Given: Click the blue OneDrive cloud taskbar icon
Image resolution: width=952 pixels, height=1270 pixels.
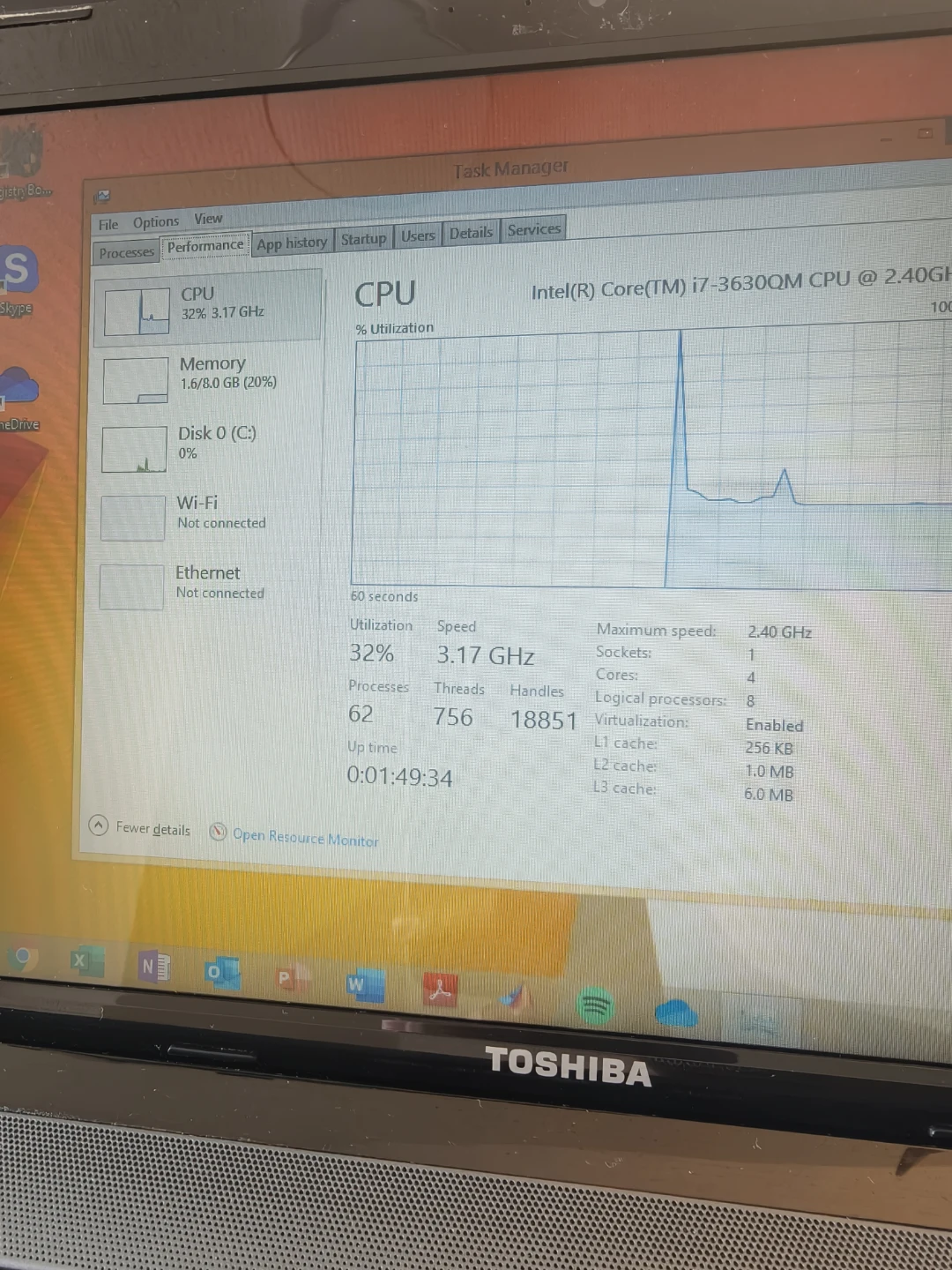Looking at the screenshot, I should point(676,1012).
